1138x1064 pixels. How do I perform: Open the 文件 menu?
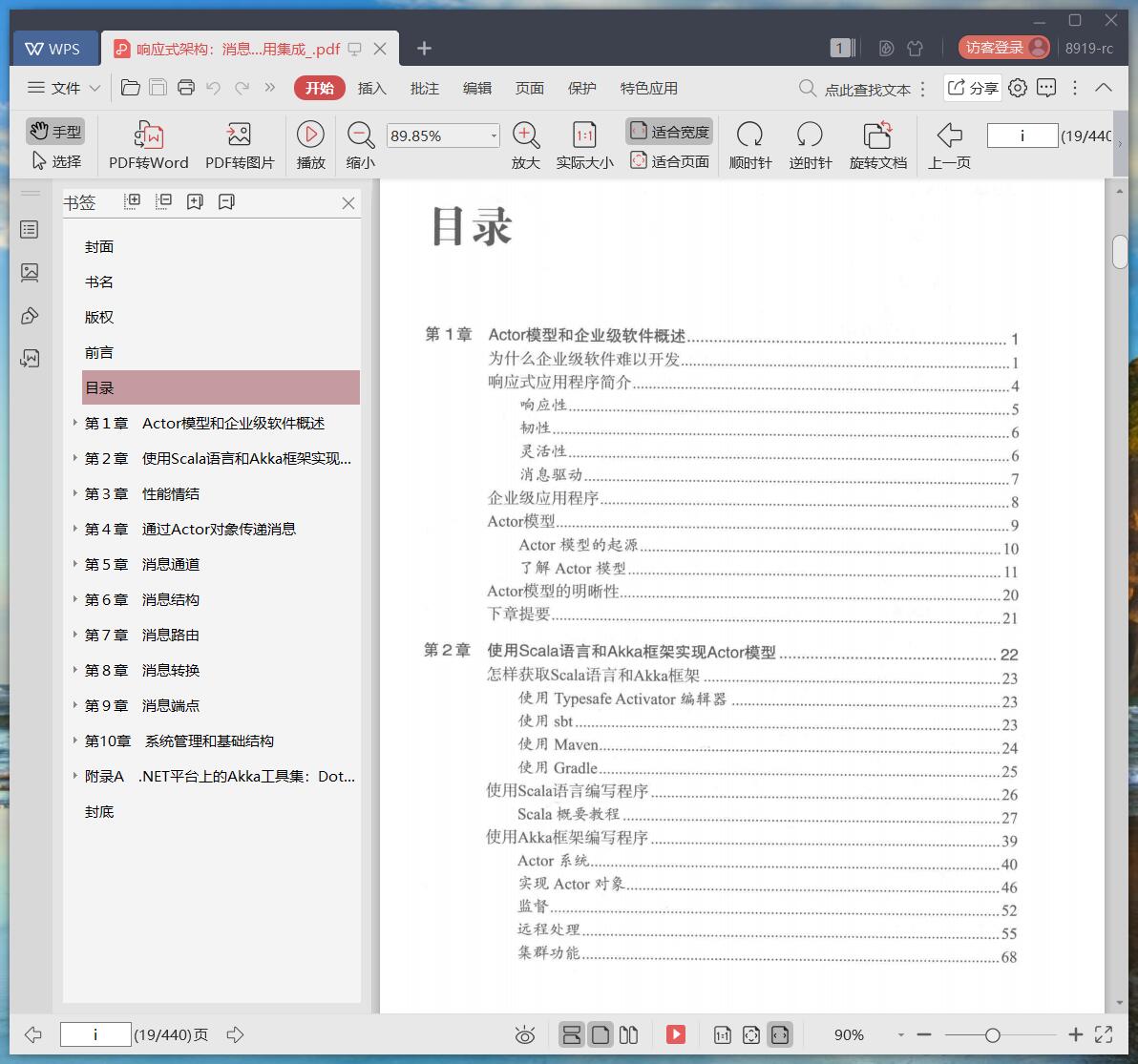pyautogui.click(x=64, y=88)
